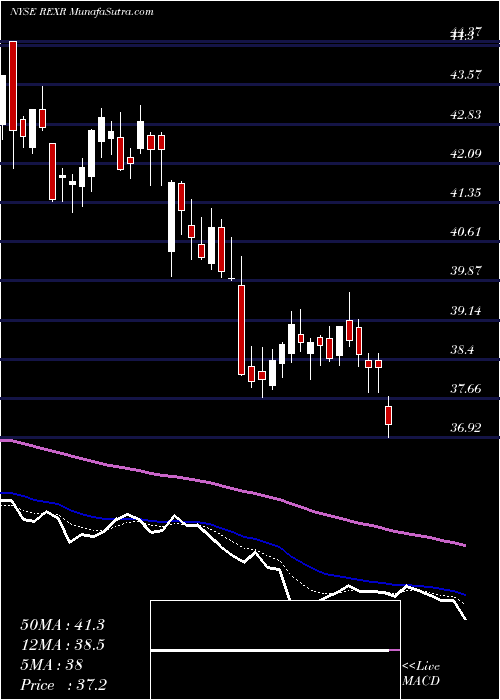Click the Price : 37.2 readout
This screenshot has width=500, height=700.
(62, 684)
